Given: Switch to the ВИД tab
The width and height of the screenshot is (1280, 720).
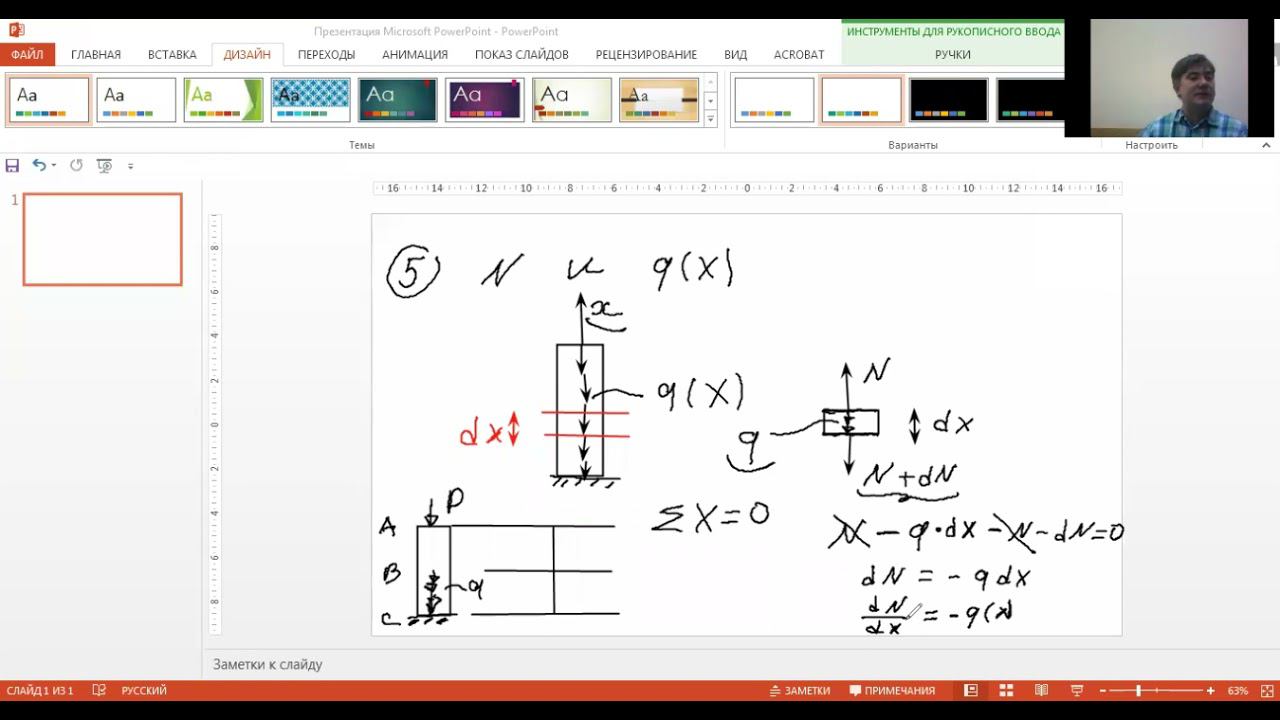Looking at the screenshot, I should pos(735,55).
